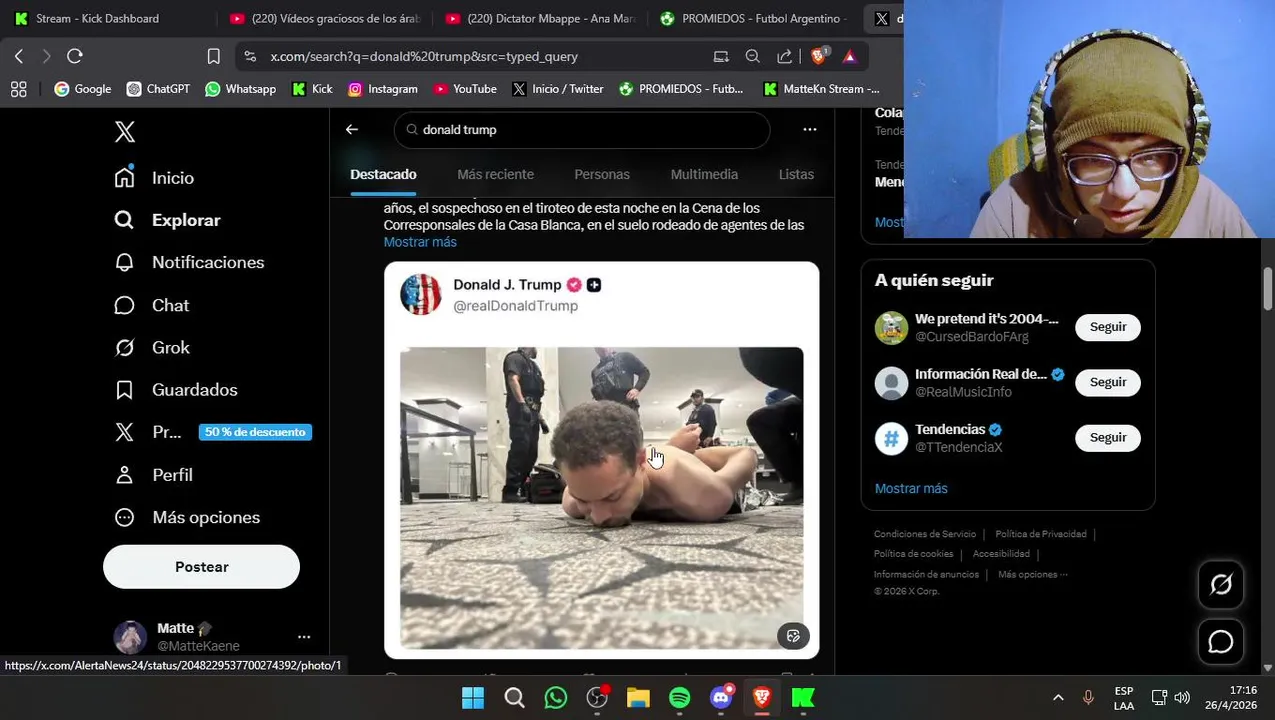Open Guardados bookmarks in the sidebar

click(175, 390)
